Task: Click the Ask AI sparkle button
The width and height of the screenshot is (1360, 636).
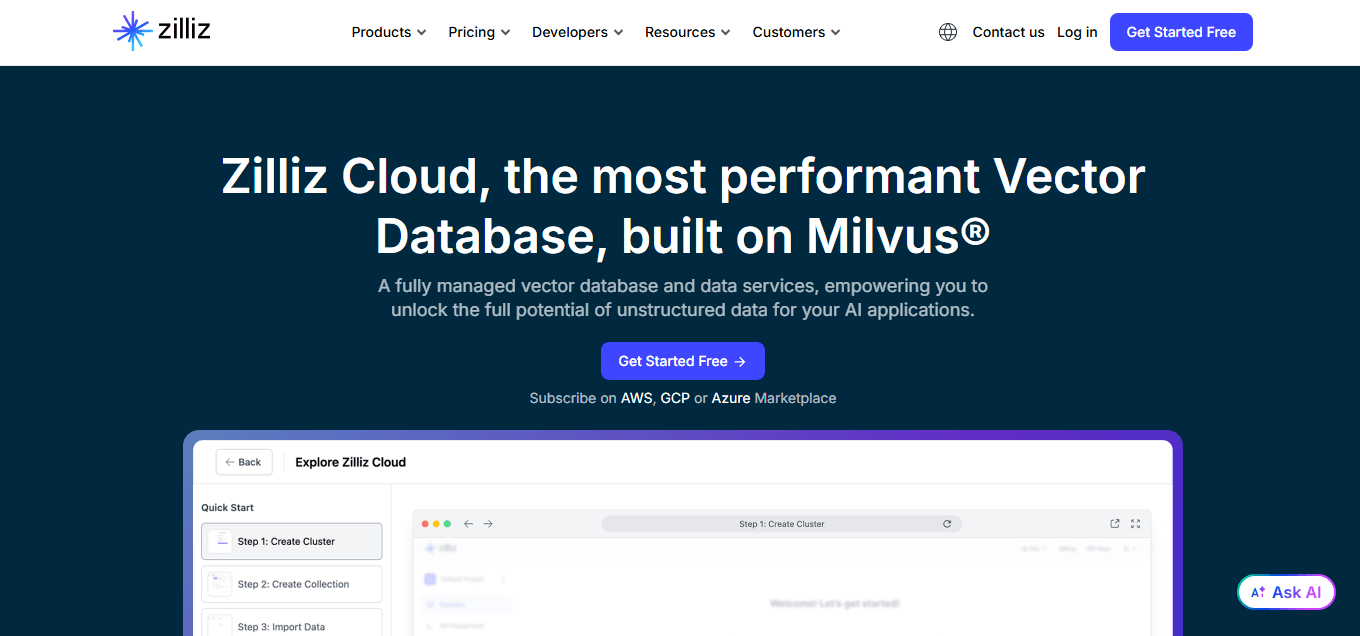Action: (1286, 592)
